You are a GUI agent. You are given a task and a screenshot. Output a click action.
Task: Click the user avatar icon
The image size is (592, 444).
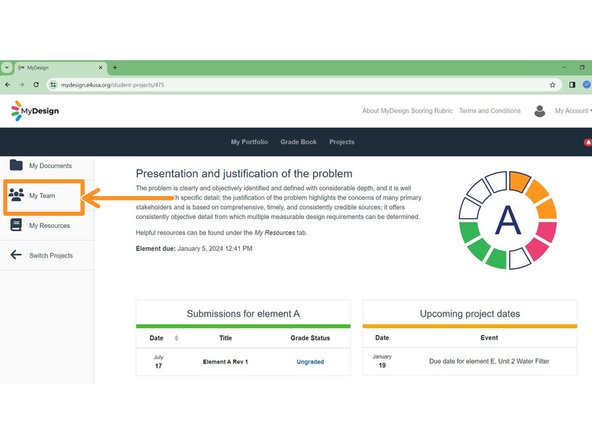click(x=540, y=111)
